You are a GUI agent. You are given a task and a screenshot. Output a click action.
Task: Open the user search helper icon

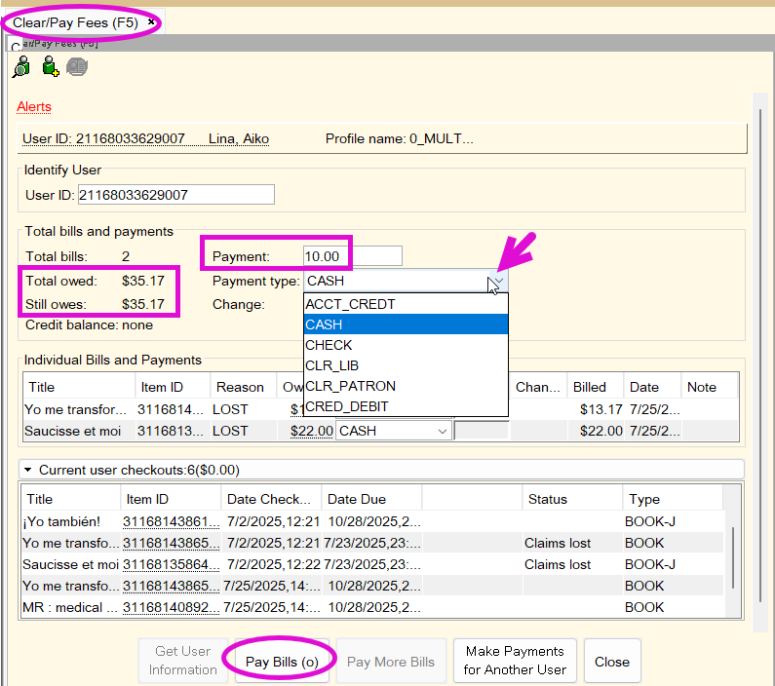22,67
